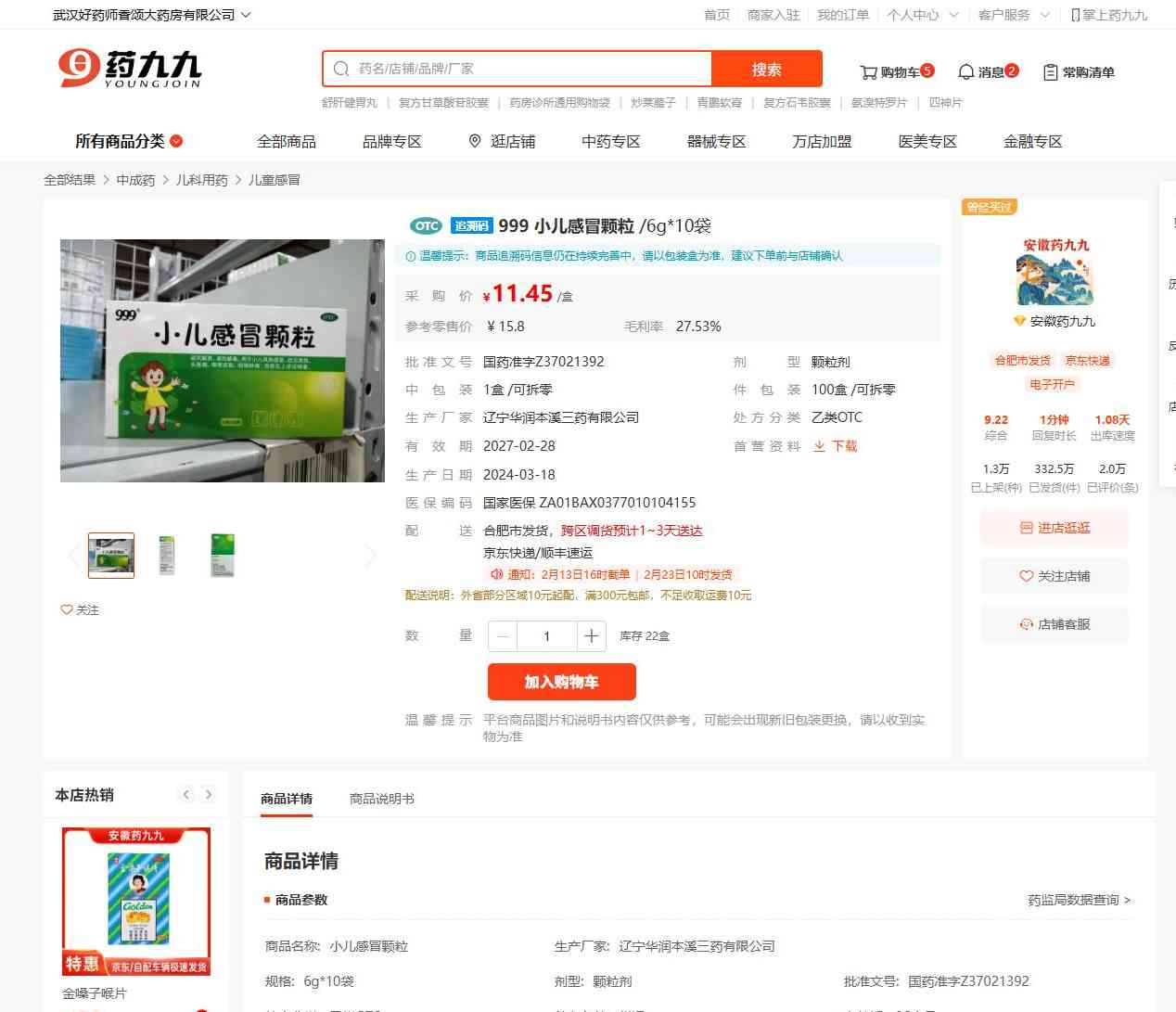Click the download icon for 首营资料
This screenshot has height=1012, width=1176.
coord(820,446)
